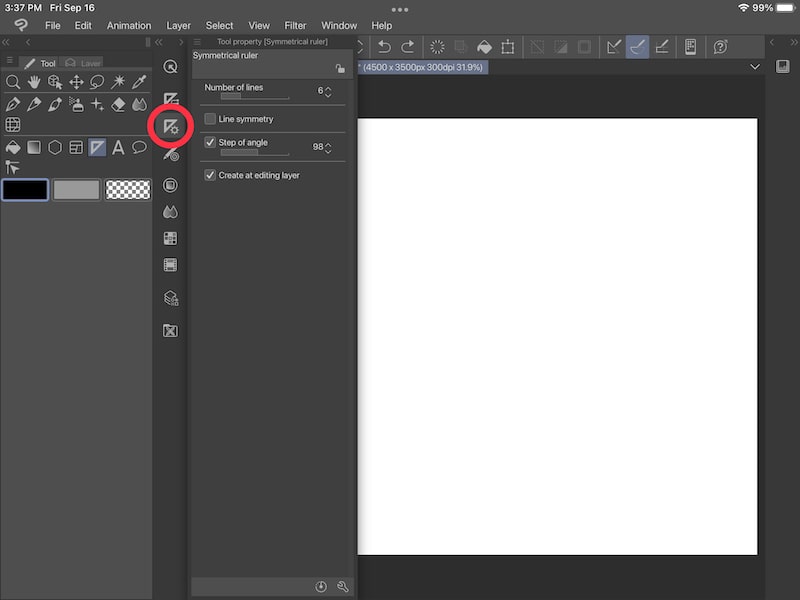Select the Hand pan tool

coord(35,82)
